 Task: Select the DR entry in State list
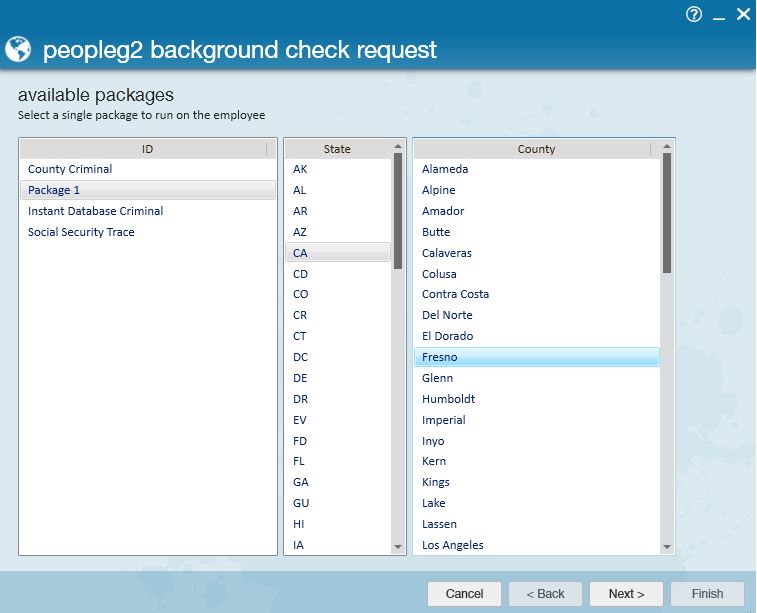point(337,399)
